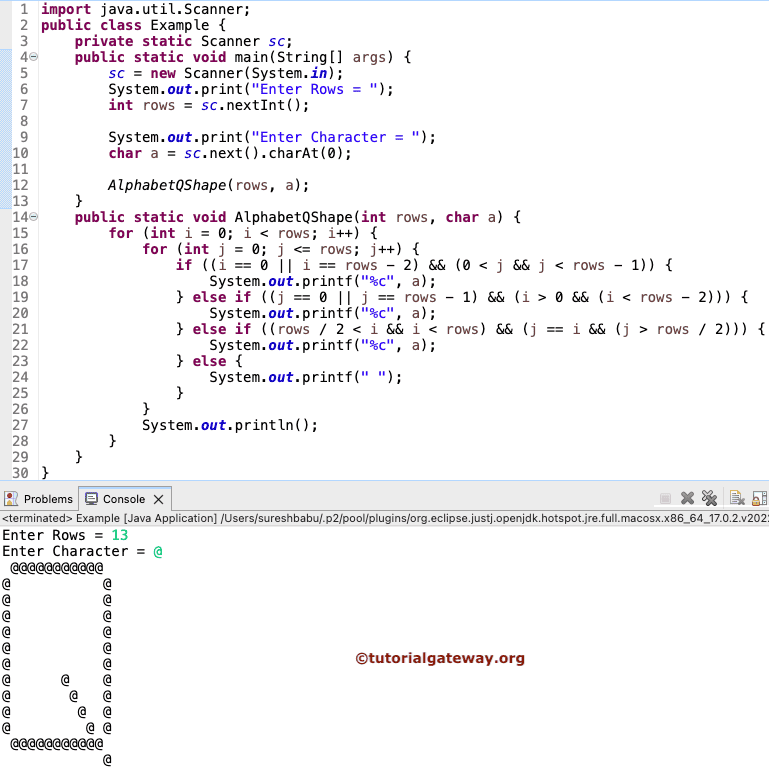Screen dimensions: 769x771
Task: Click the printf(" ") statement on line 24
Action: pos(306,377)
